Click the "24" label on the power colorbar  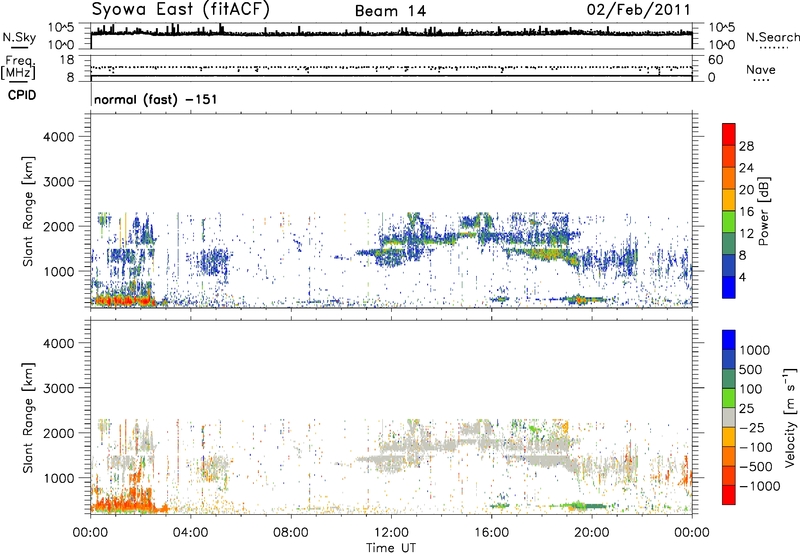[746, 168]
